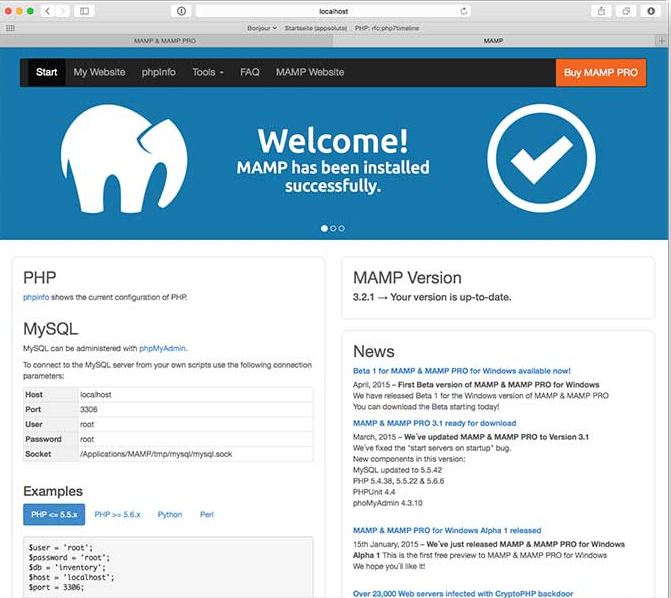Open FAQ in the navbar
Viewport: 671px width, 598px height.
tap(249, 72)
